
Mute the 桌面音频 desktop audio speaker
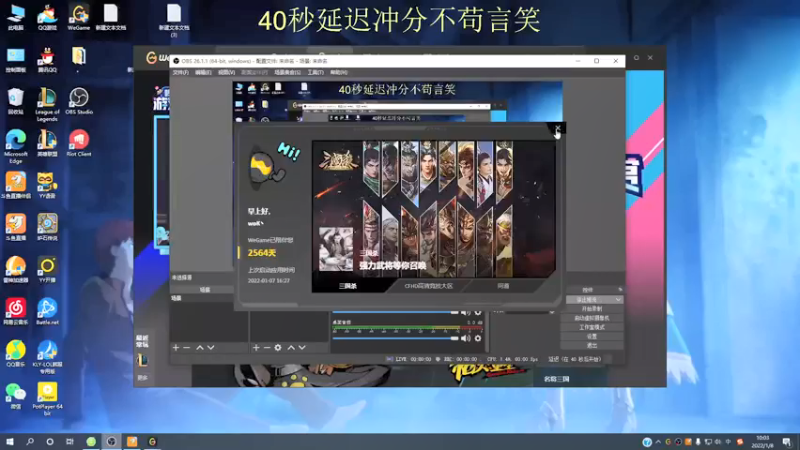tap(465, 338)
